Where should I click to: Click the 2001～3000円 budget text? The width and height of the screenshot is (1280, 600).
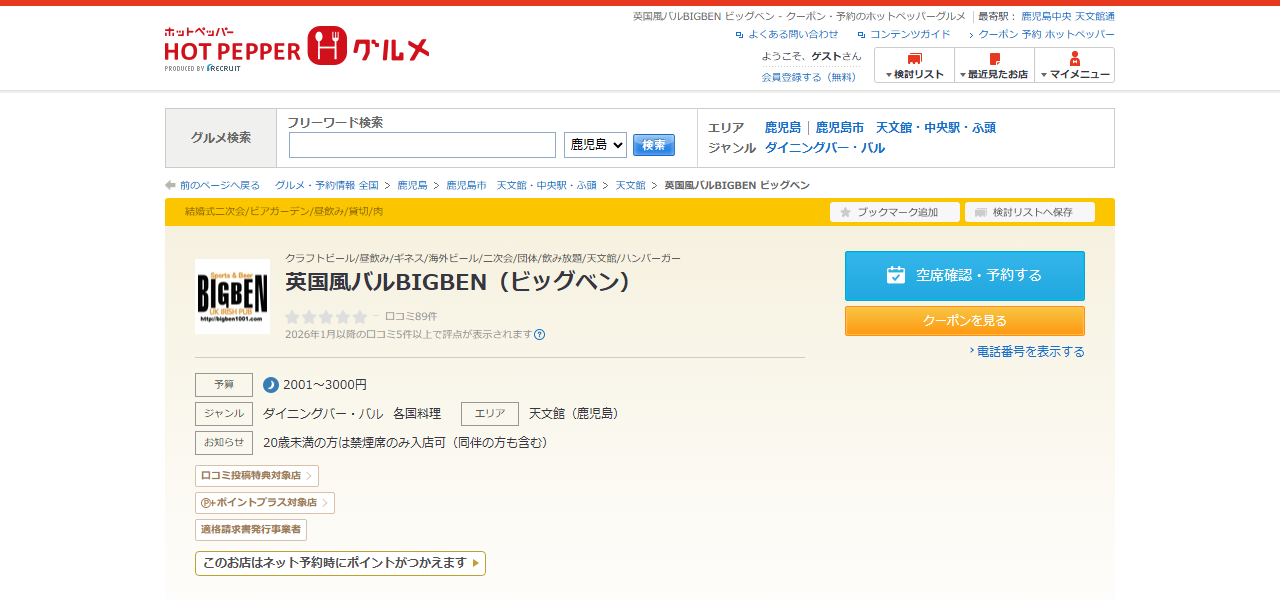(x=325, y=385)
